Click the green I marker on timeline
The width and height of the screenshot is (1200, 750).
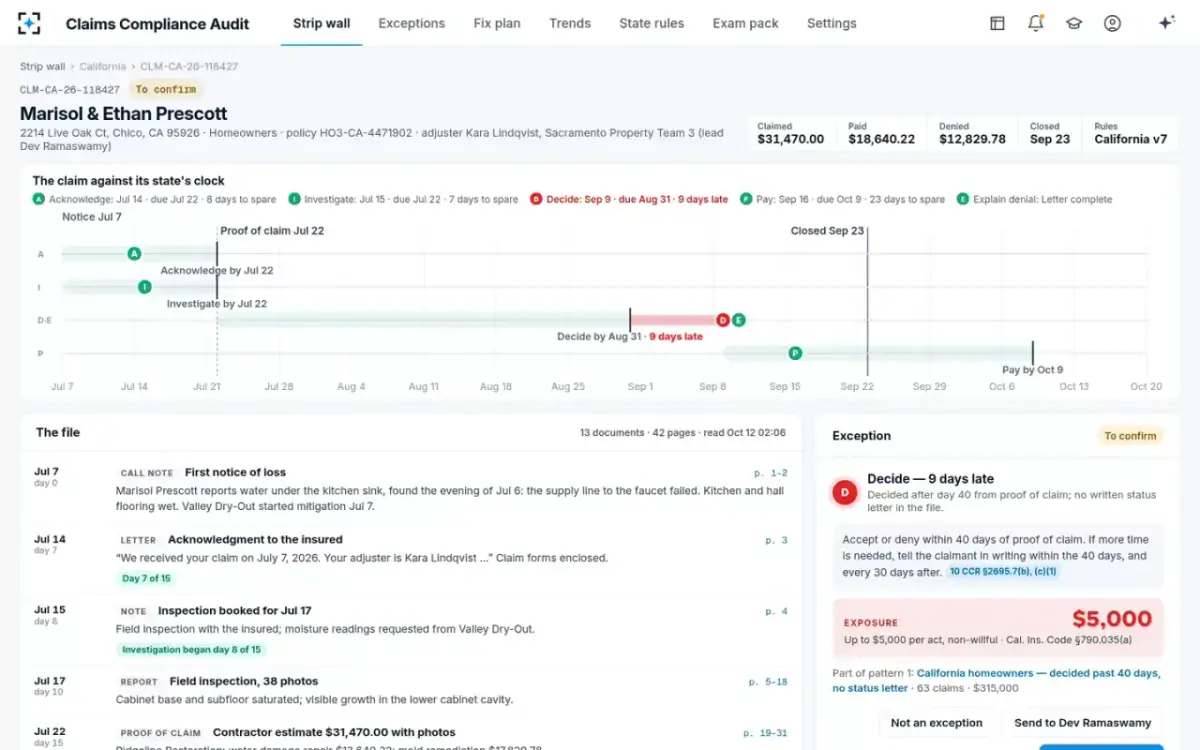click(145, 287)
